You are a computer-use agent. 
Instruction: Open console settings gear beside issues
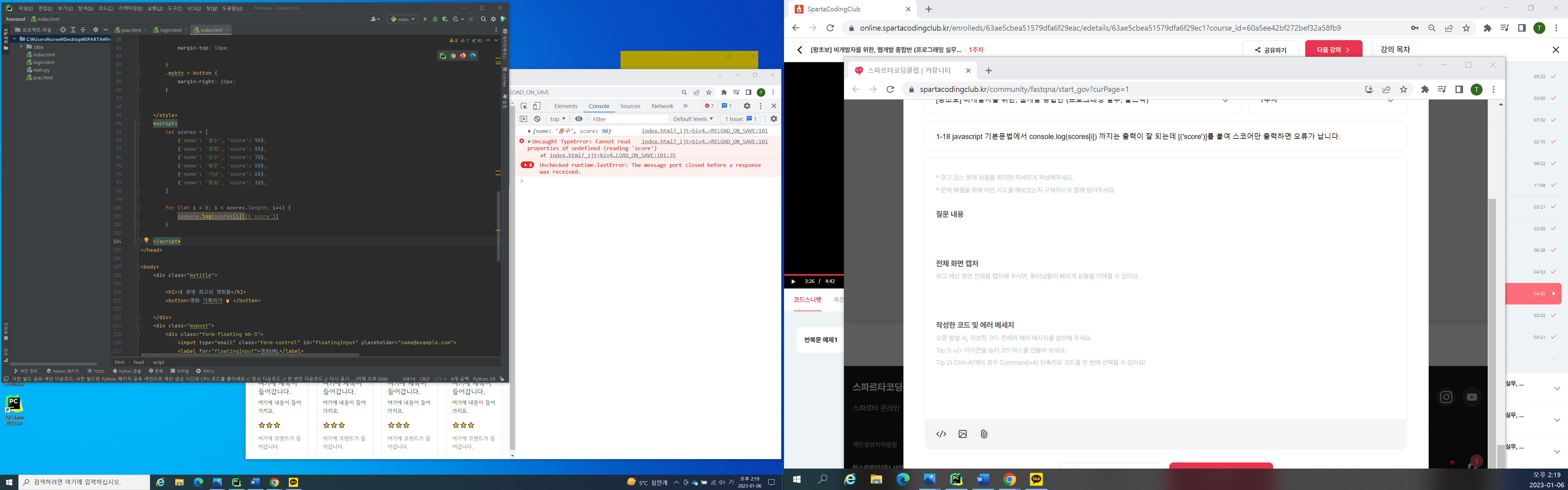tap(774, 119)
